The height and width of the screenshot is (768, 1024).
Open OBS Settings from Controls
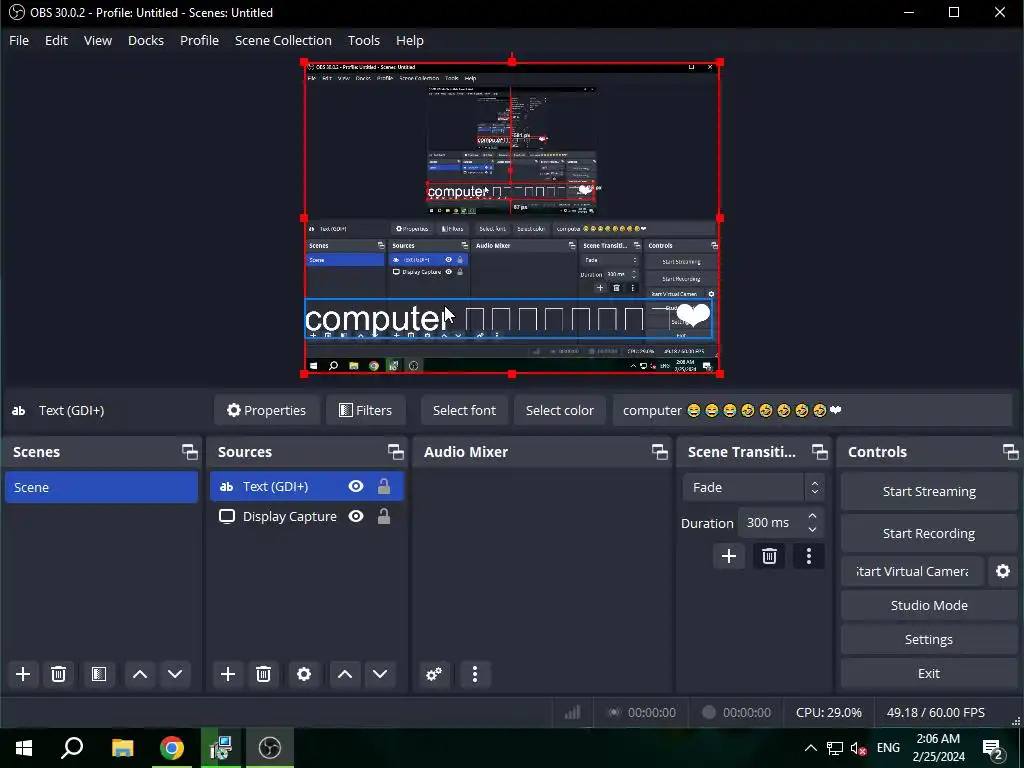(929, 639)
